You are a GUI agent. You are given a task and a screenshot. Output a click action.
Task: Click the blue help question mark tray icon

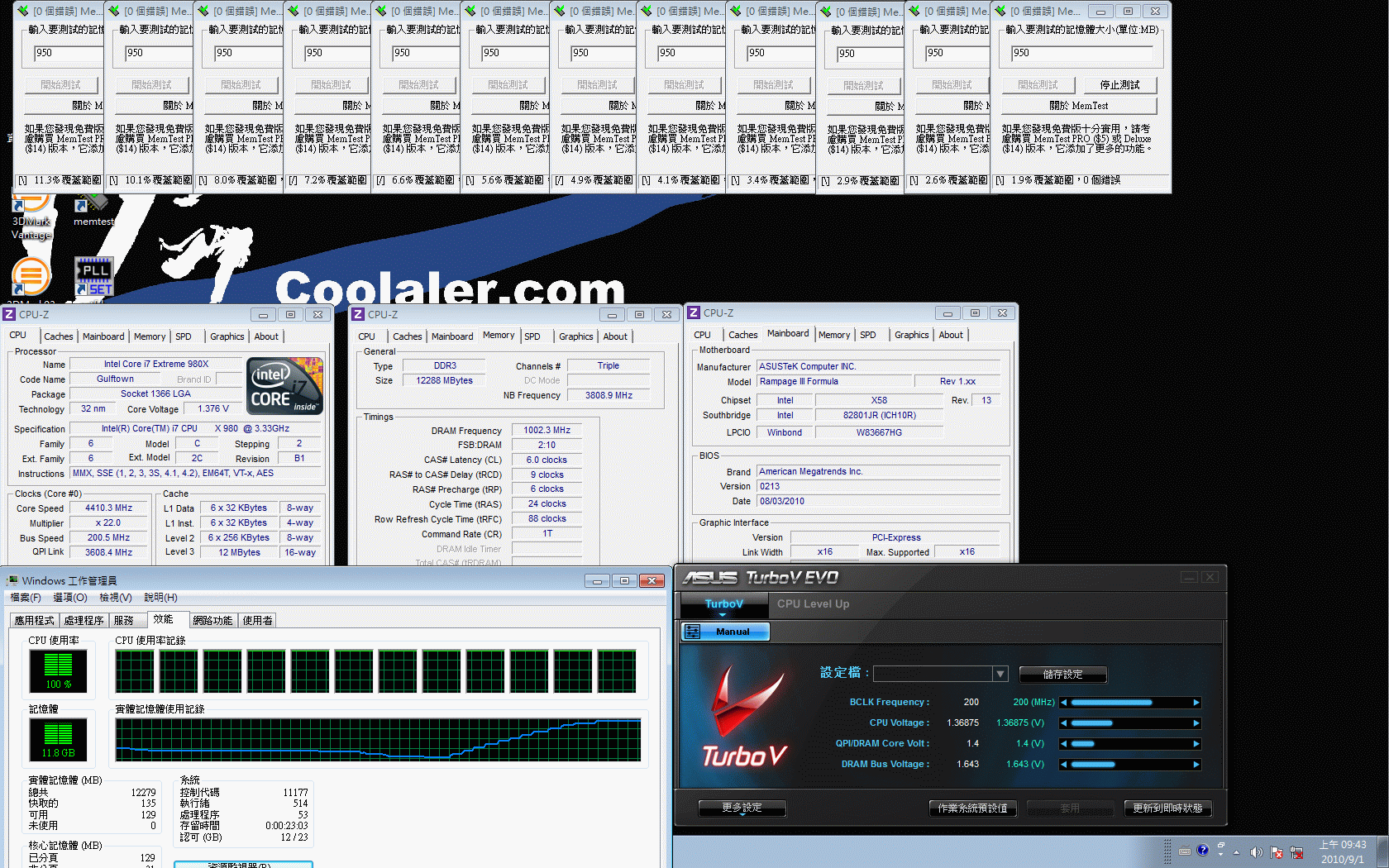pos(1203,850)
